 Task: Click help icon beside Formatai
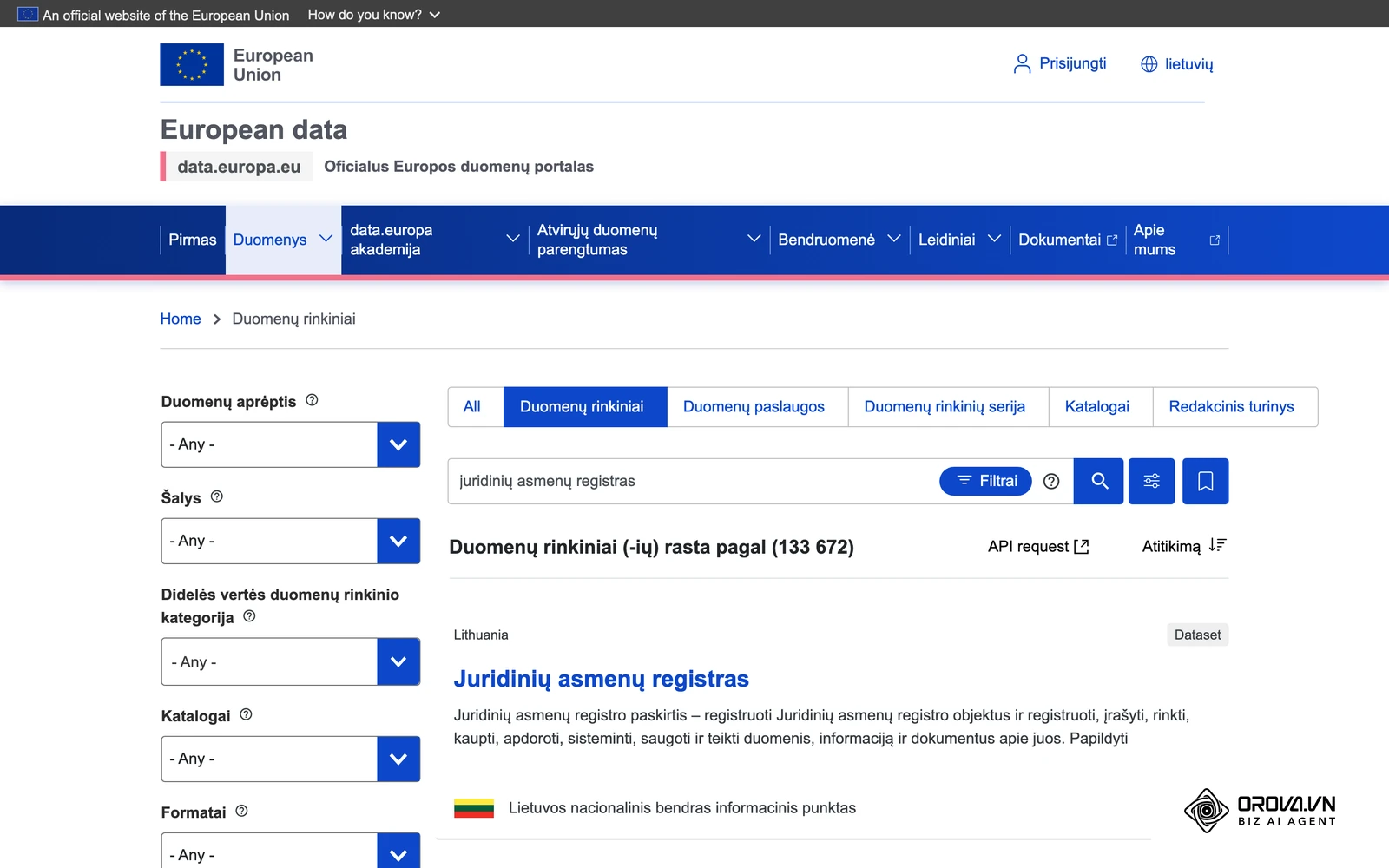pyautogui.click(x=241, y=811)
